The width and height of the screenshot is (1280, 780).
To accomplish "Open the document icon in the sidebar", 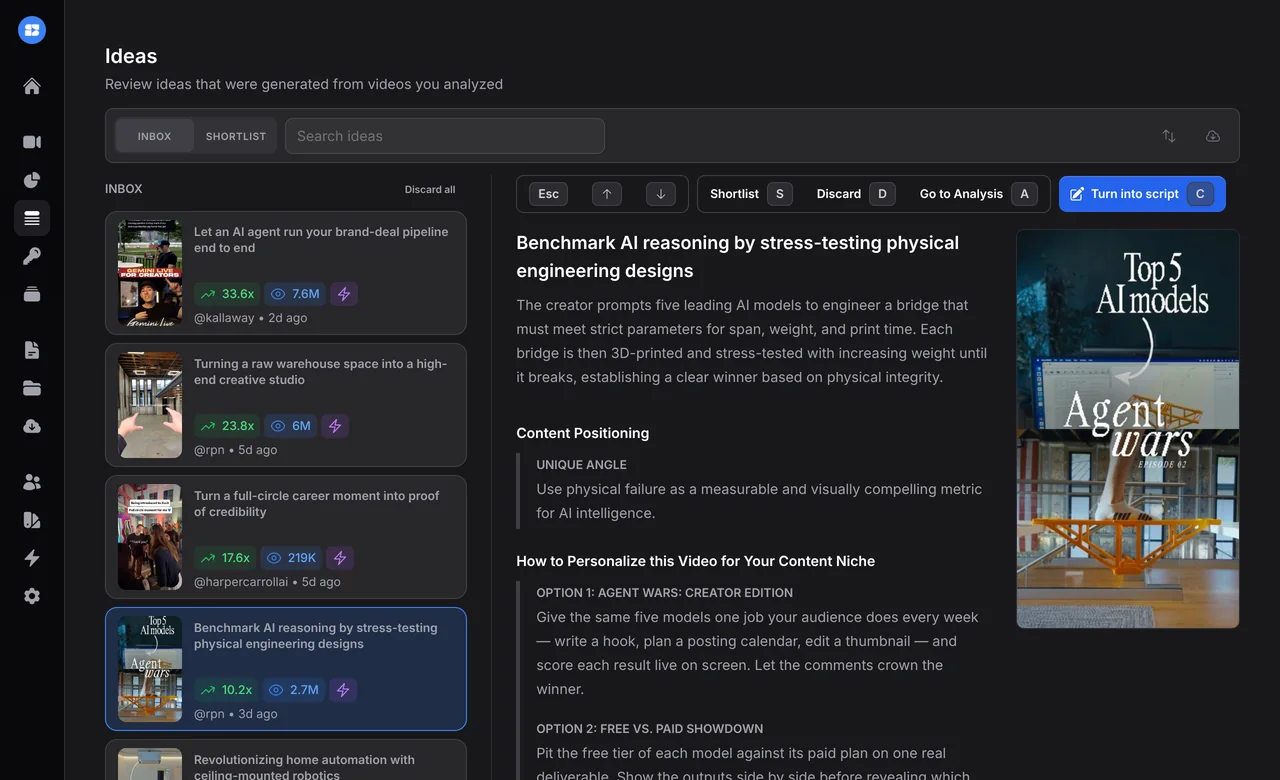I will 32,350.
